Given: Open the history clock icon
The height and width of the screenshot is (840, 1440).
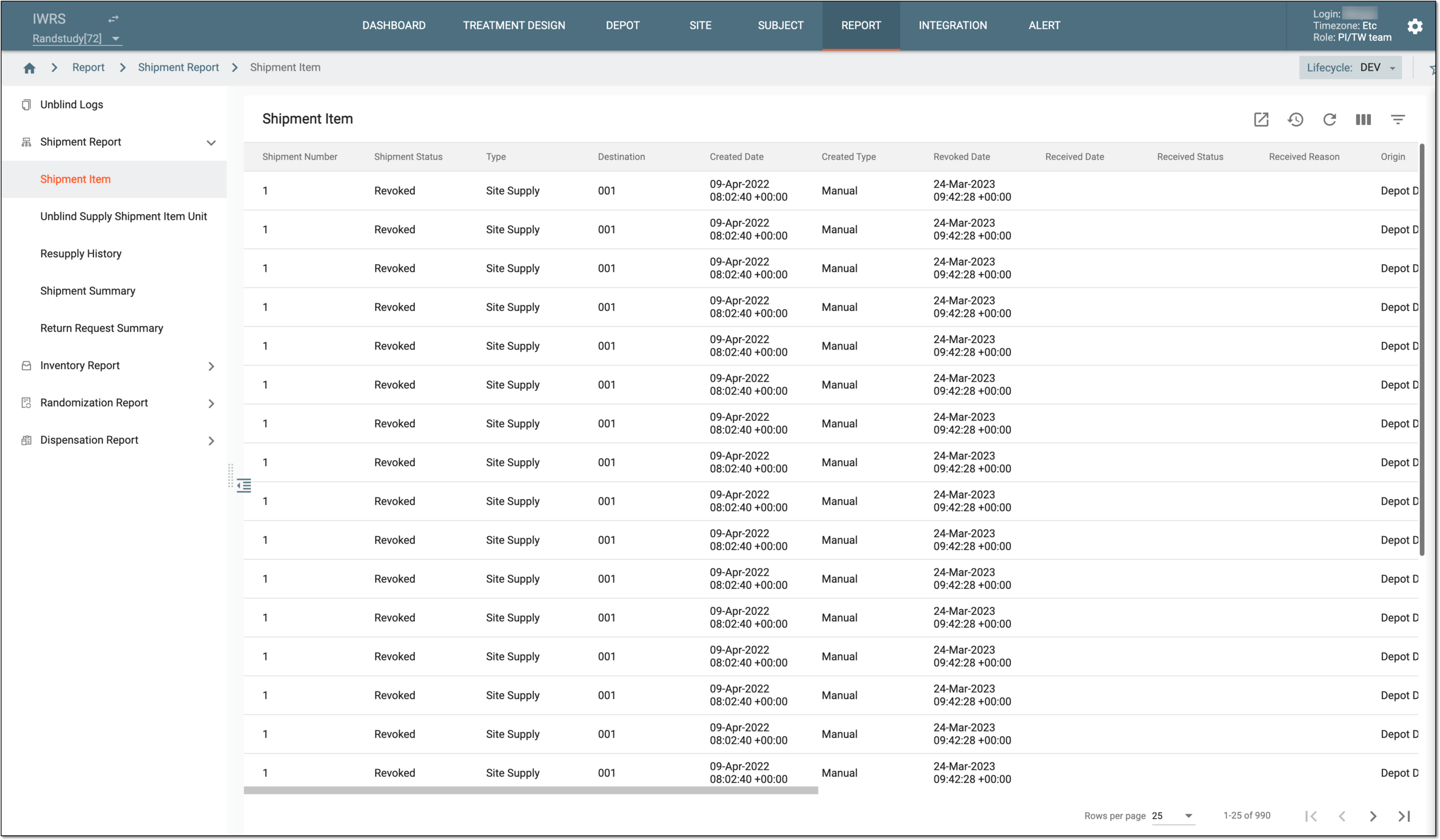Looking at the screenshot, I should click(x=1295, y=119).
